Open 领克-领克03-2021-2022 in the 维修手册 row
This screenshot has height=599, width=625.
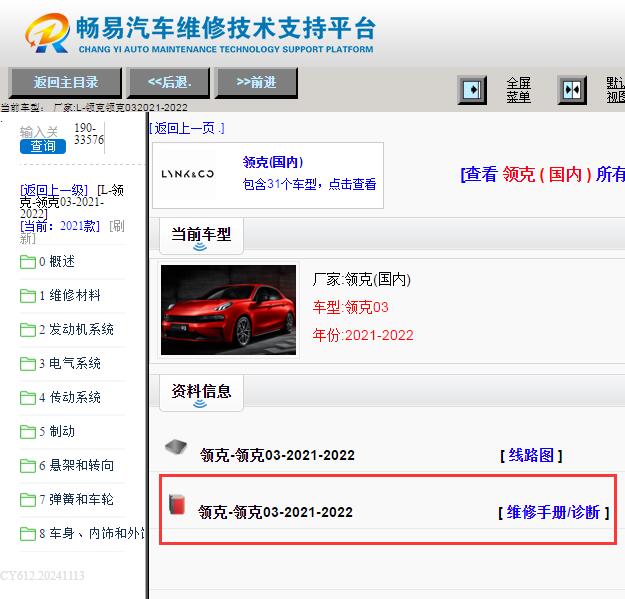[x=275, y=512]
